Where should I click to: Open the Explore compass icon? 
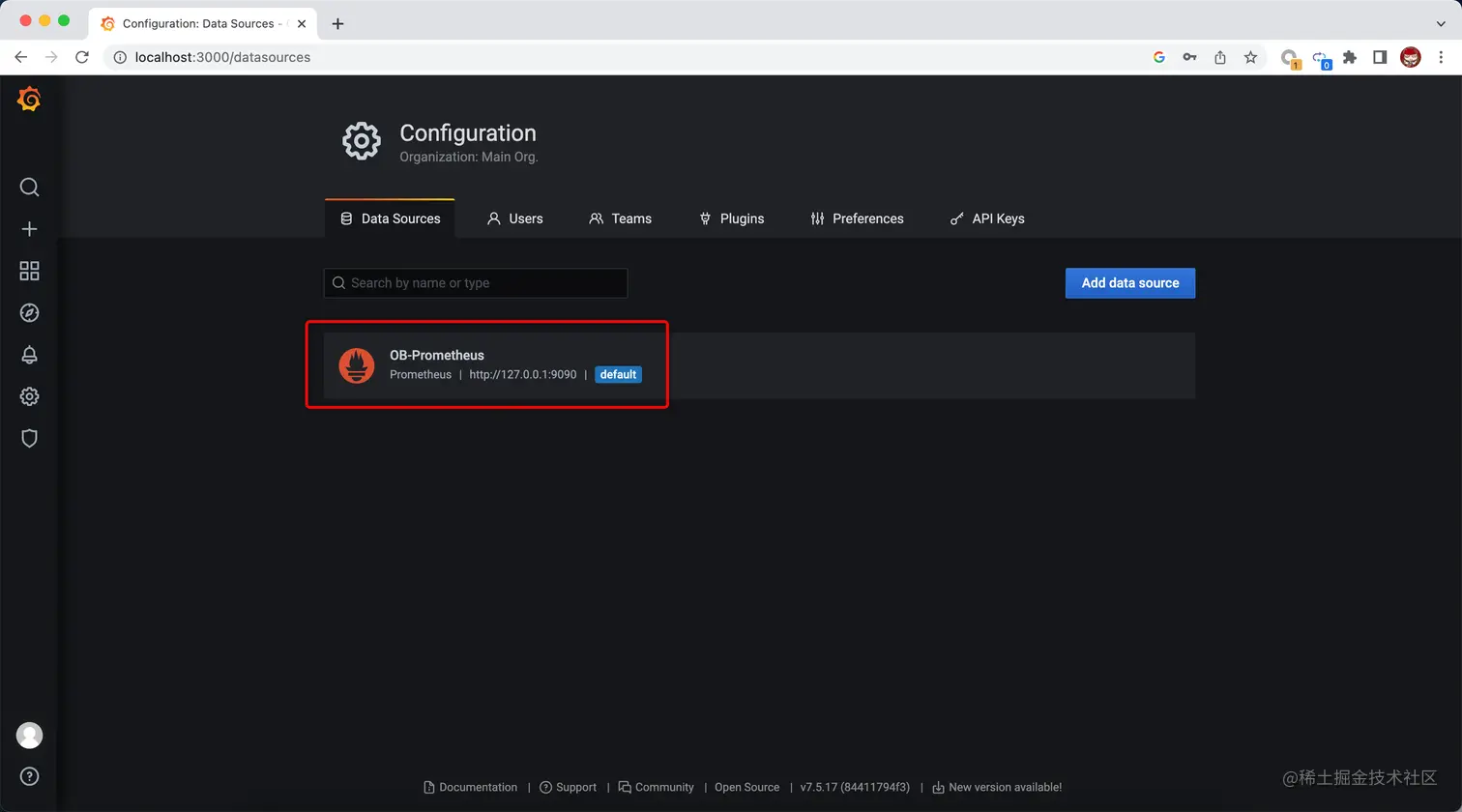tap(29, 312)
